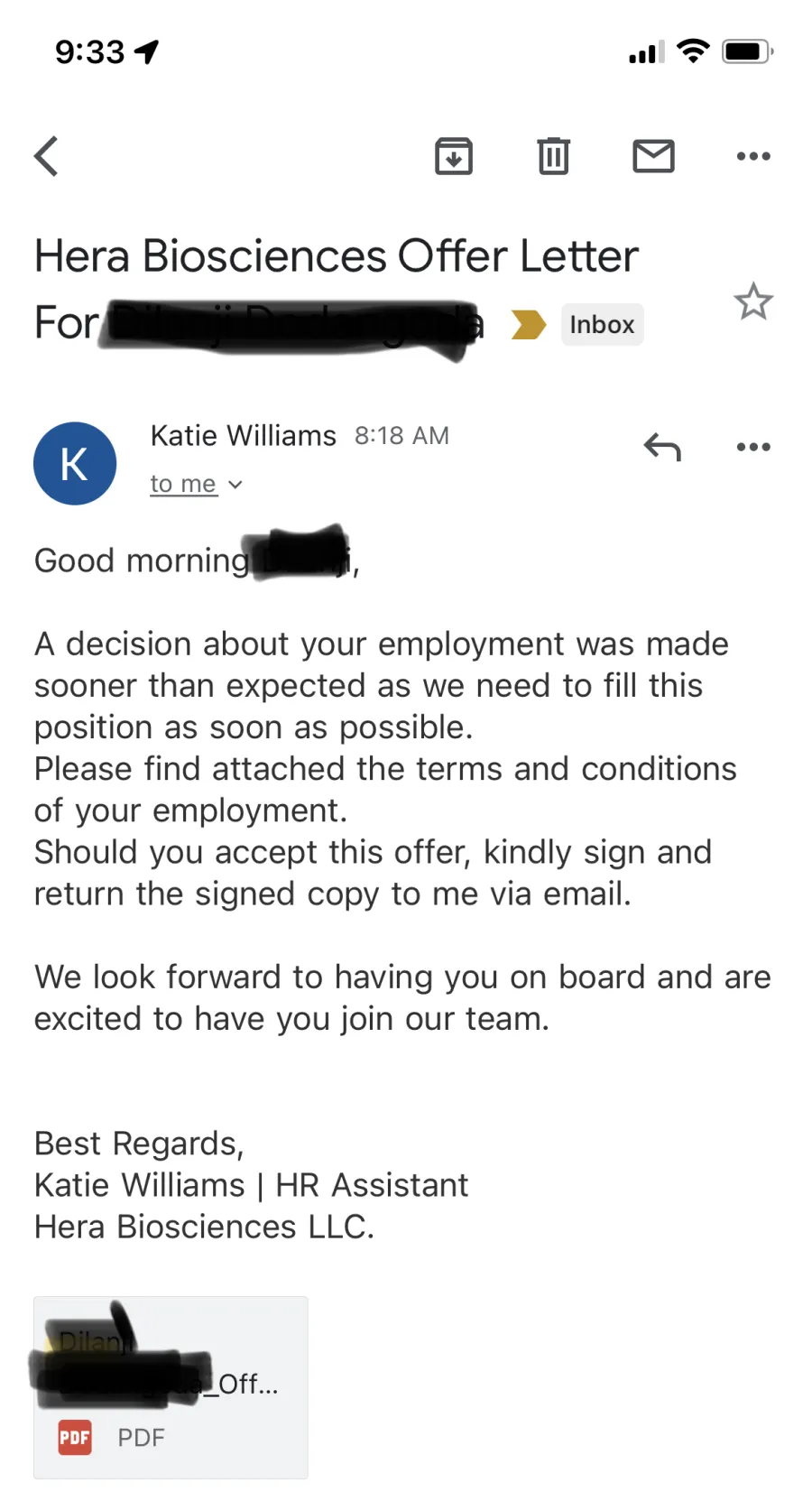Viewport: 812px width, 1510px height.
Task: Open Katie Williams sender avatar
Action: (75, 463)
